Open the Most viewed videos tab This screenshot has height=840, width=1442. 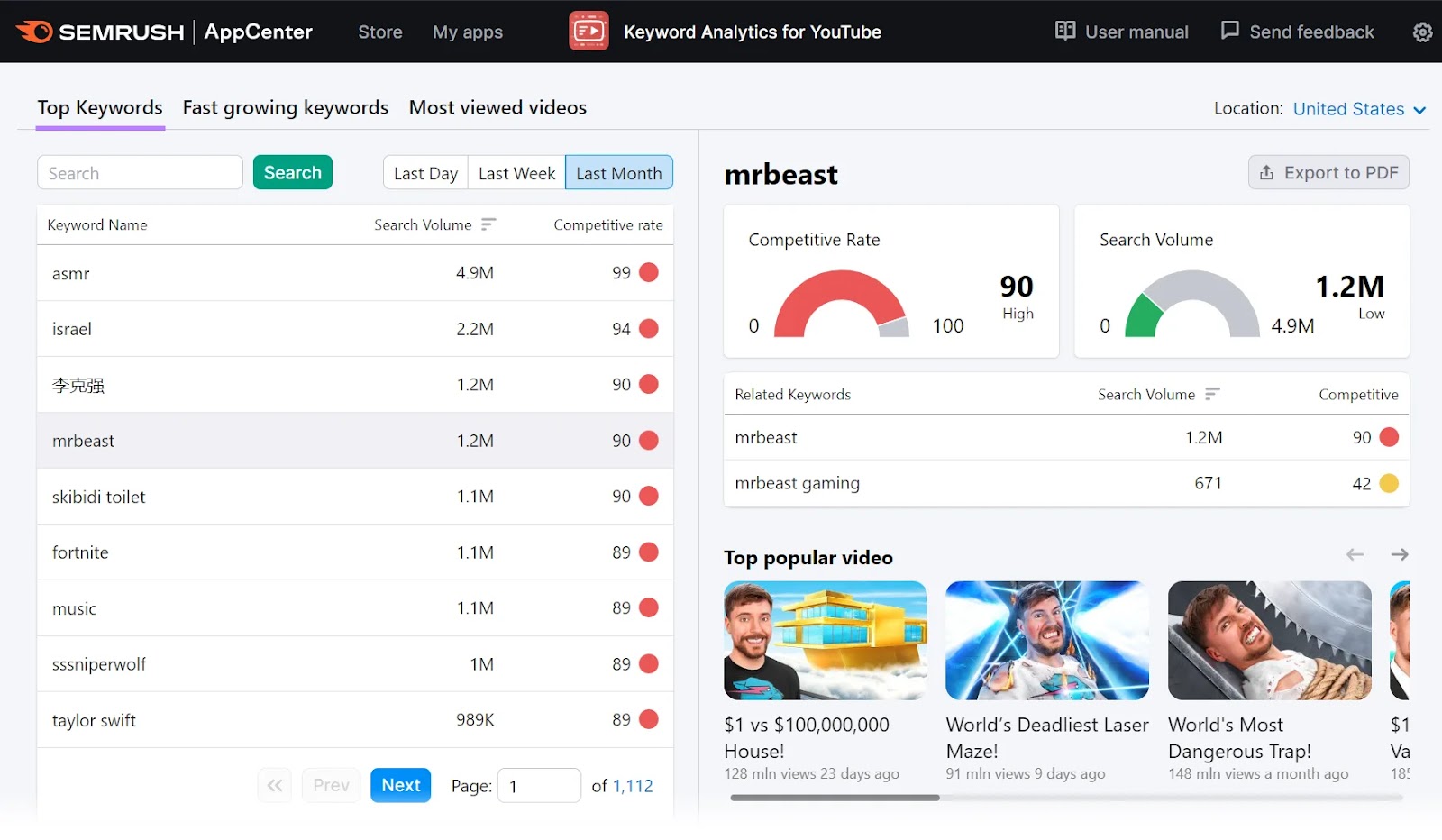pos(497,107)
